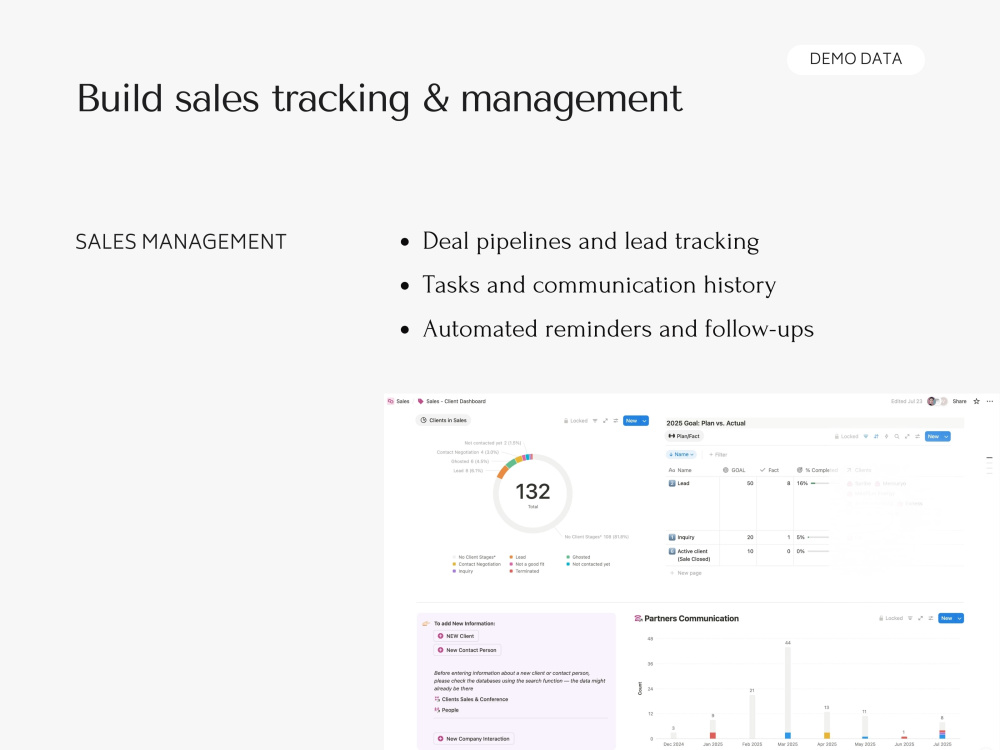Select the Clients in Sales view tab

point(443,420)
